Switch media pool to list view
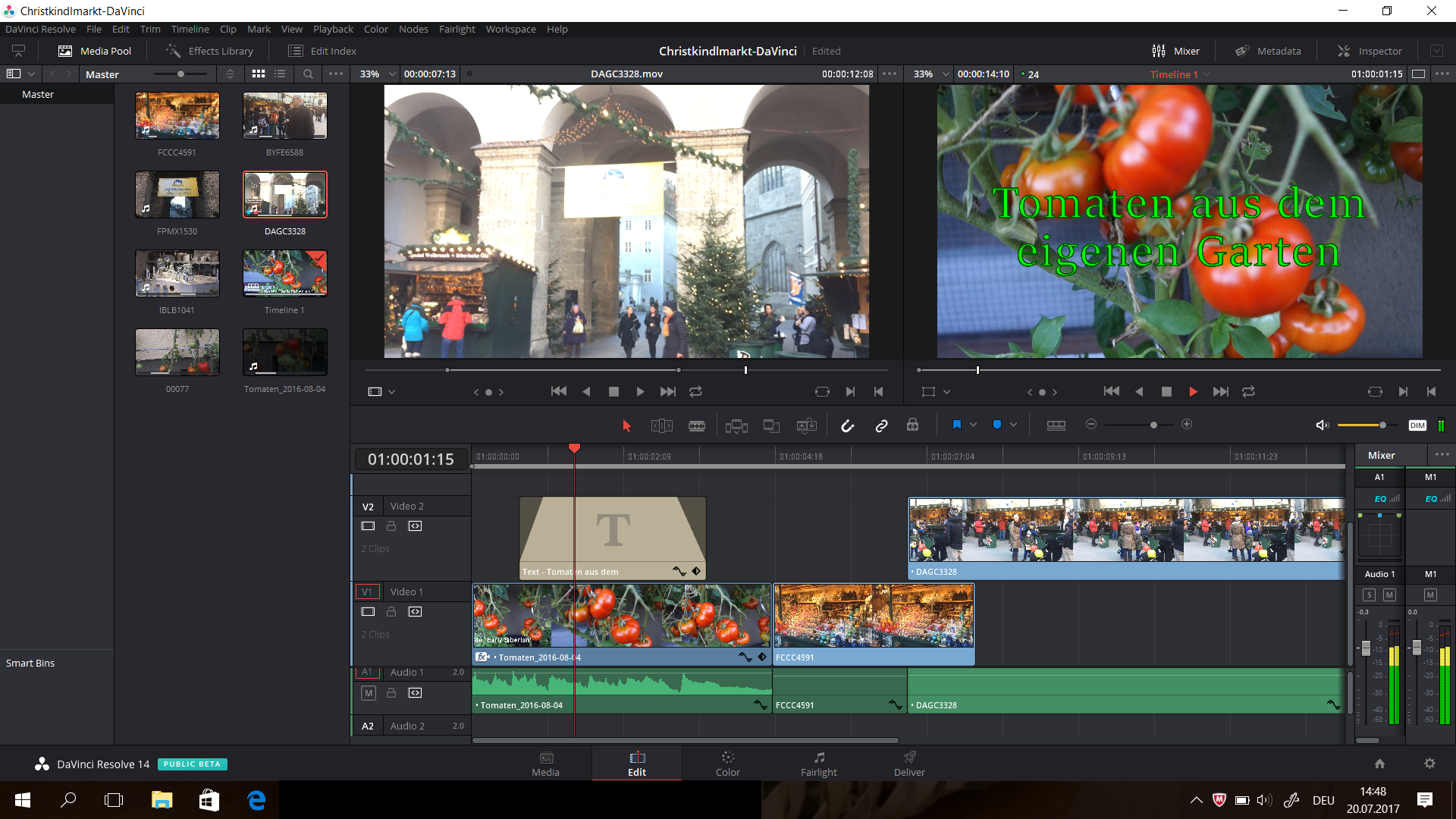Image resolution: width=1456 pixels, height=819 pixels. 281,74
